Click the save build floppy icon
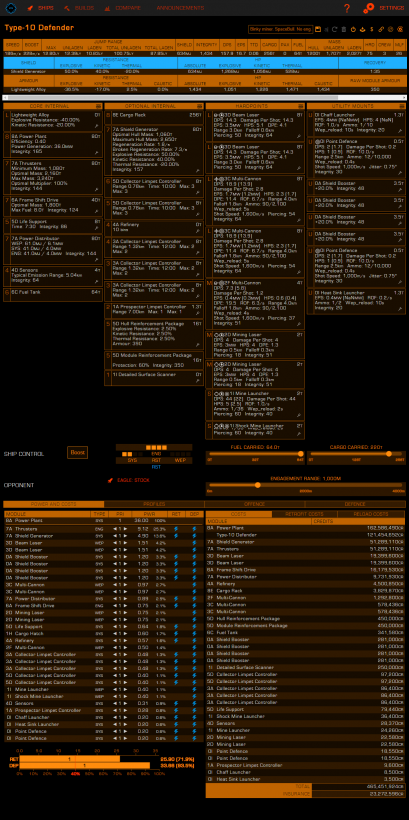 coord(317,29)
